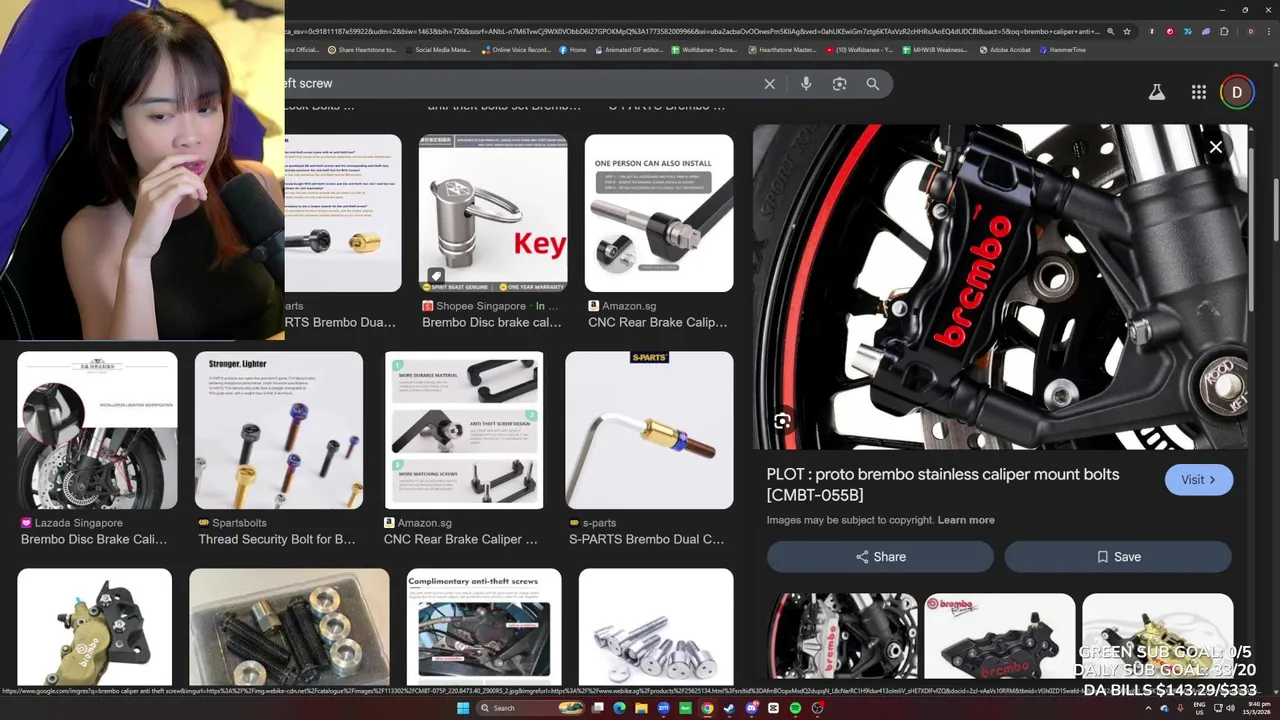This screenshot has height=720, width=1280.
Task: Click the Visit button for the brembo image
Action: coord(1198,480)
